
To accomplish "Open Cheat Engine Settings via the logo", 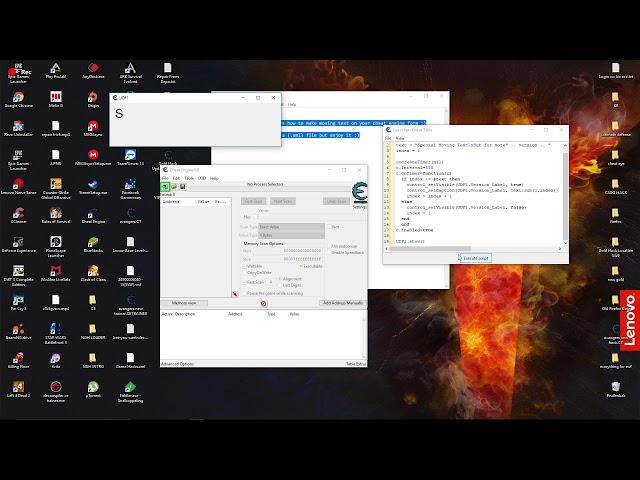I will click(x=360, y=196).
